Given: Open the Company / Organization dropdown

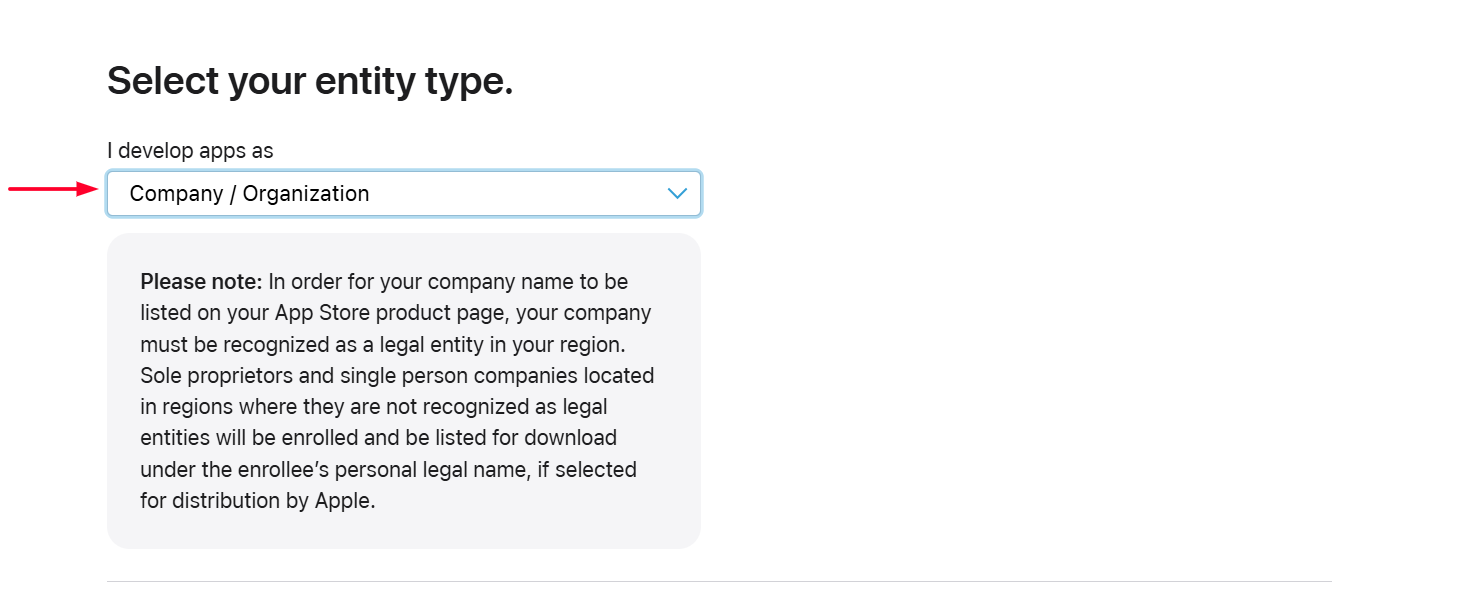Looking at the screenshot, I should (403, 194).
